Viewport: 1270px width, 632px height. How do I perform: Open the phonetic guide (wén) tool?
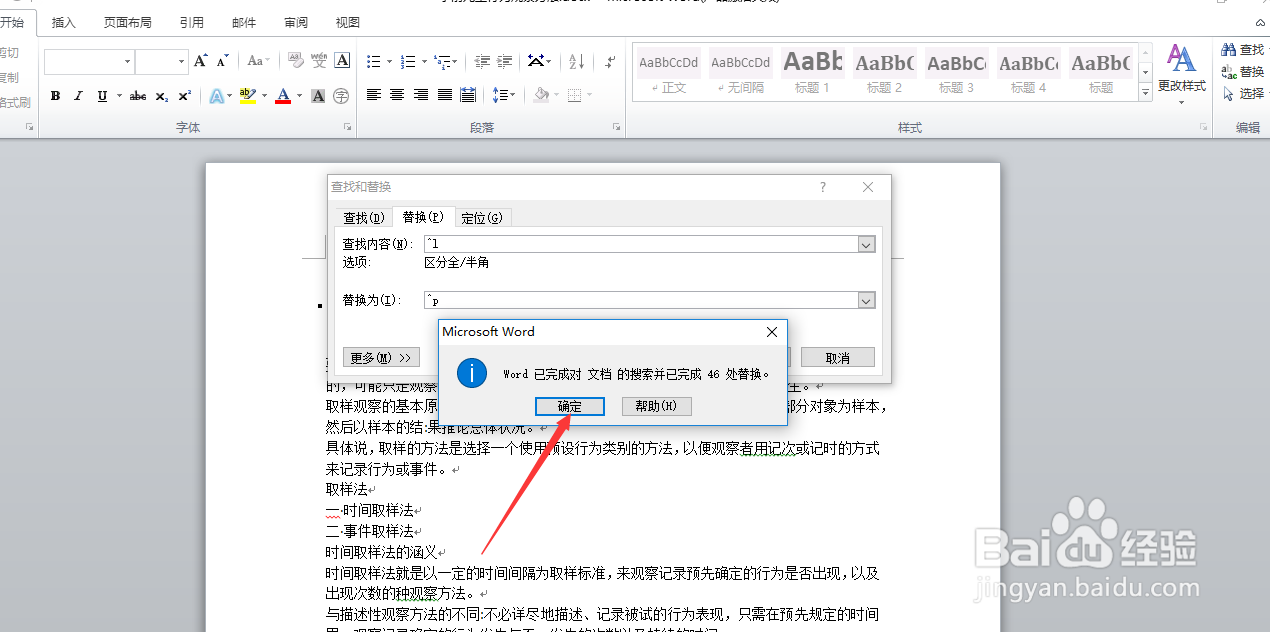tap(319, 61)
